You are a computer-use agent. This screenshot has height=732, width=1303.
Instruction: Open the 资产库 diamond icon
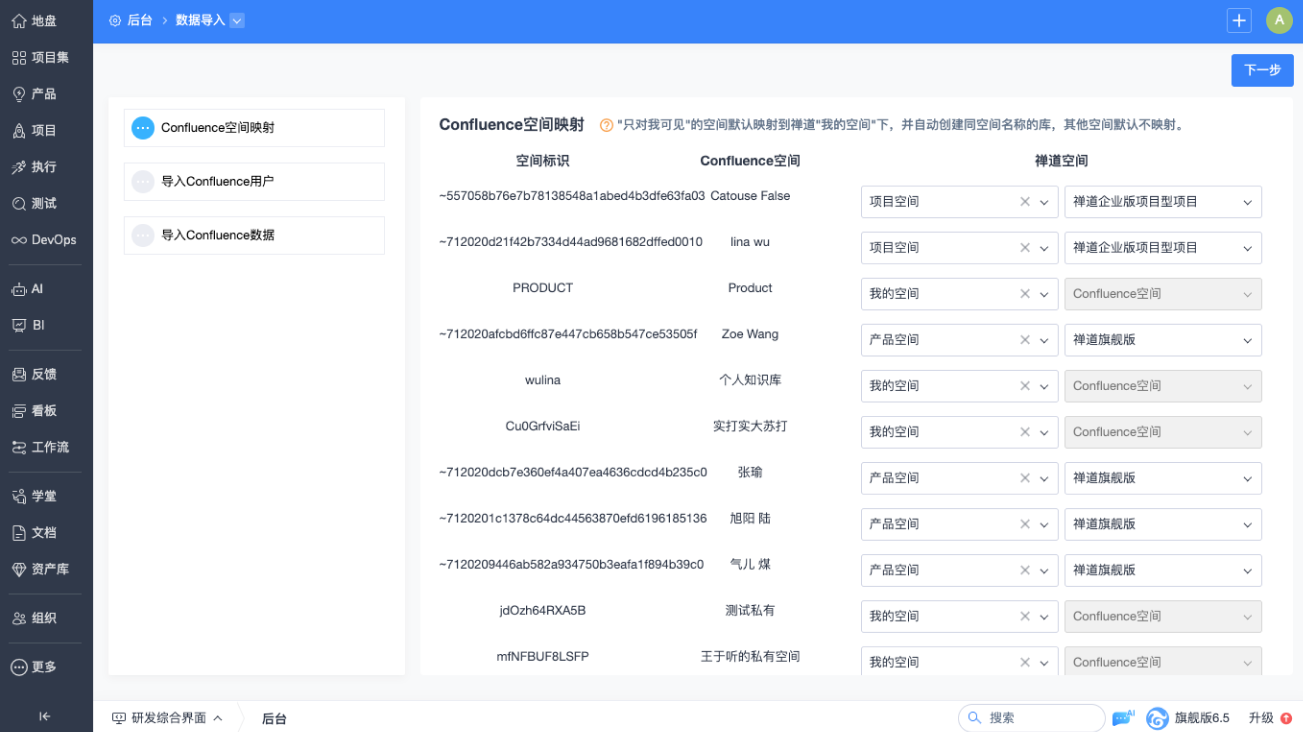(x=19, y=569)
